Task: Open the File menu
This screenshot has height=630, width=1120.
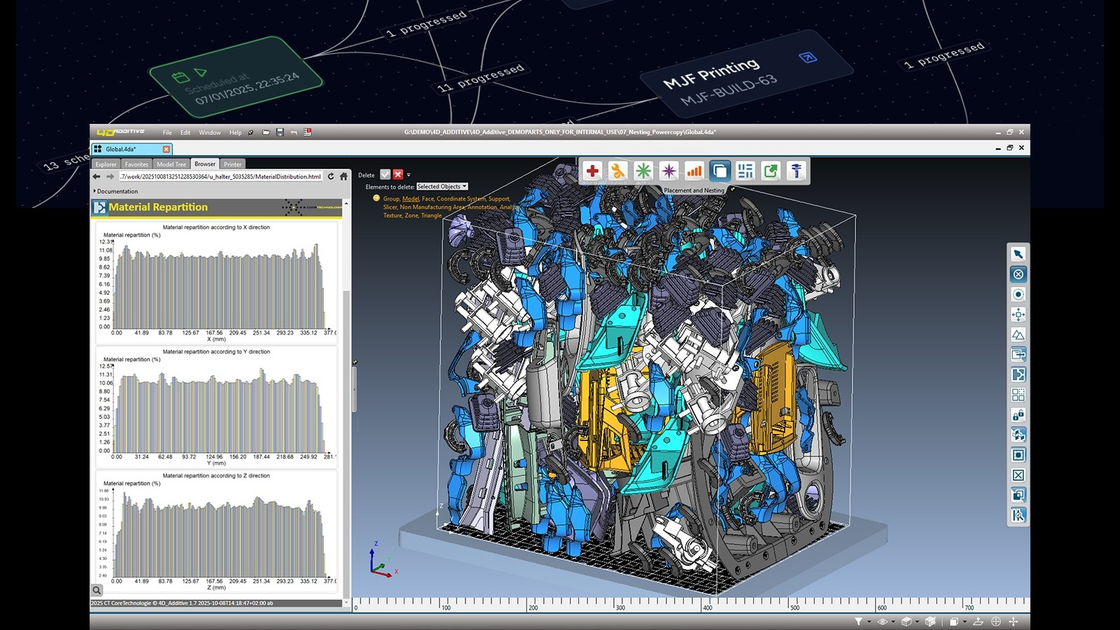Action: pos(167,132)
